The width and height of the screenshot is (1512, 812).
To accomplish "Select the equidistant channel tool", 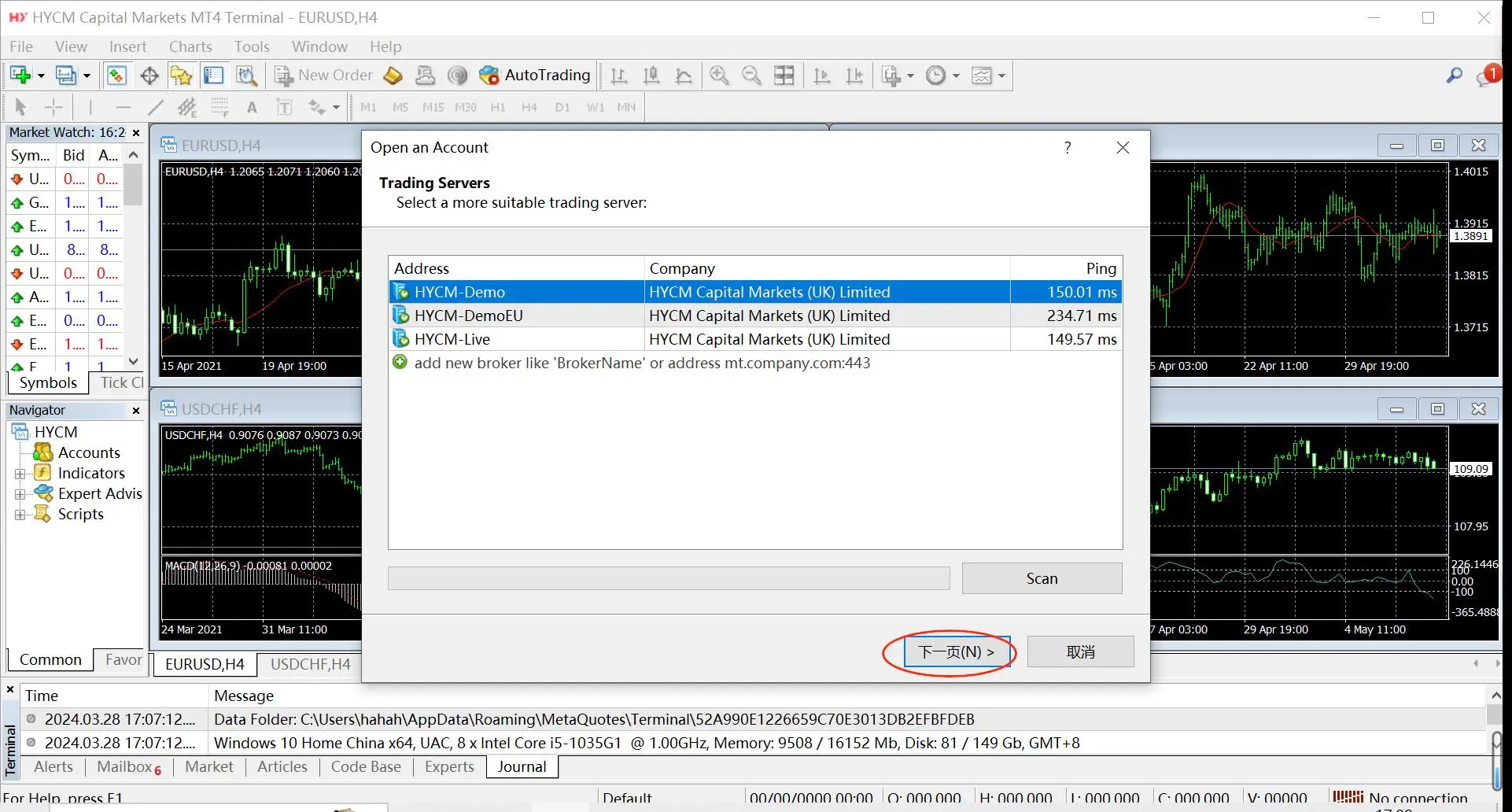I will pos(187,107).
